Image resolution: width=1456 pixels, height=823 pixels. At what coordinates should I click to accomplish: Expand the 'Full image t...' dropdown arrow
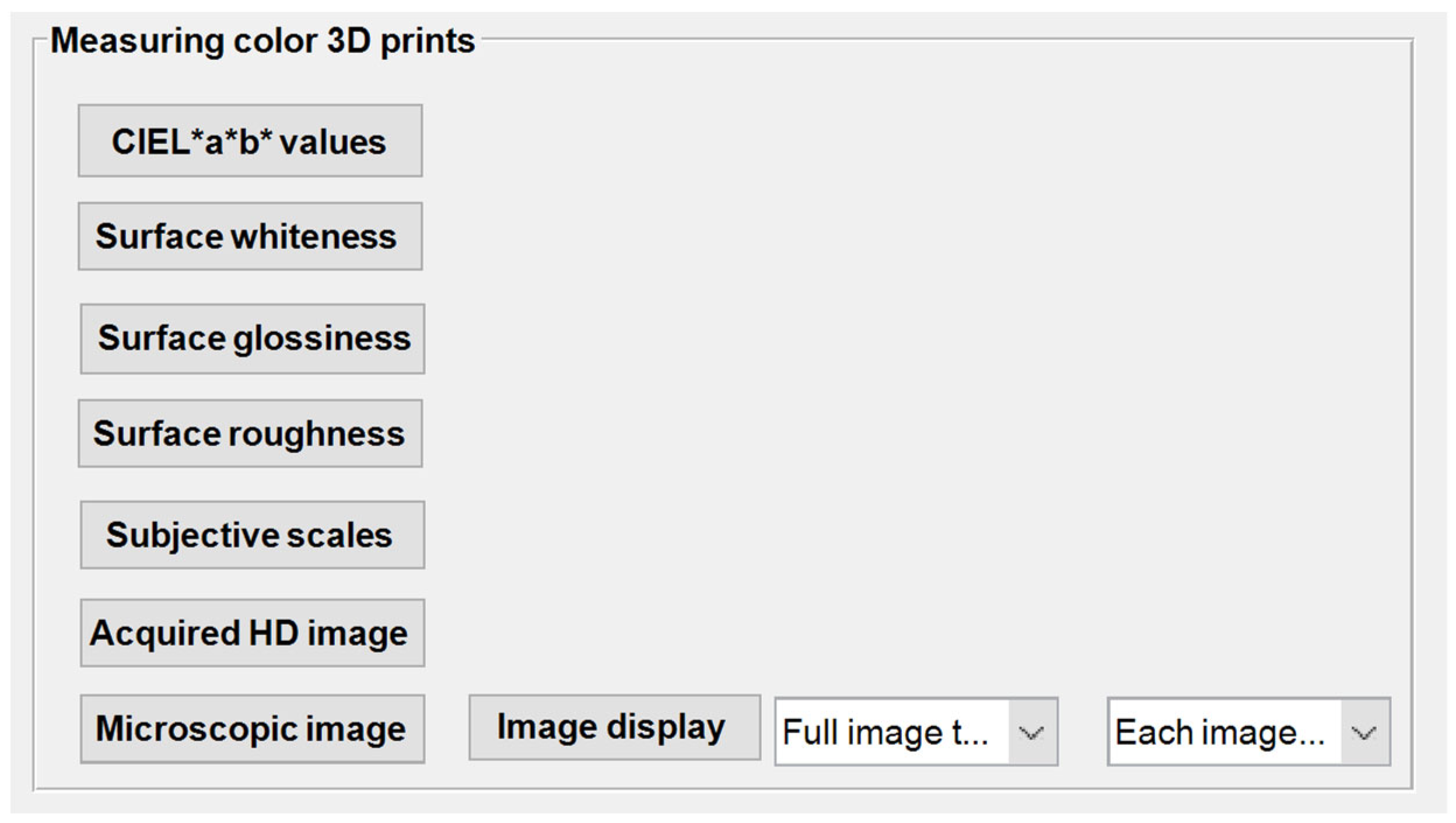[x=1032, y=732]
